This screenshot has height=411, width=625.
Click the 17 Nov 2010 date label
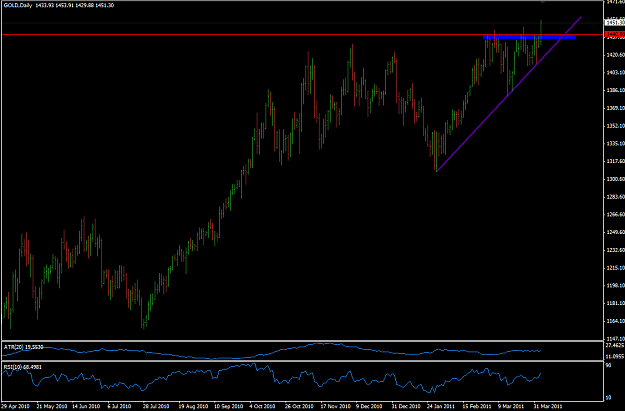(335, 407)
